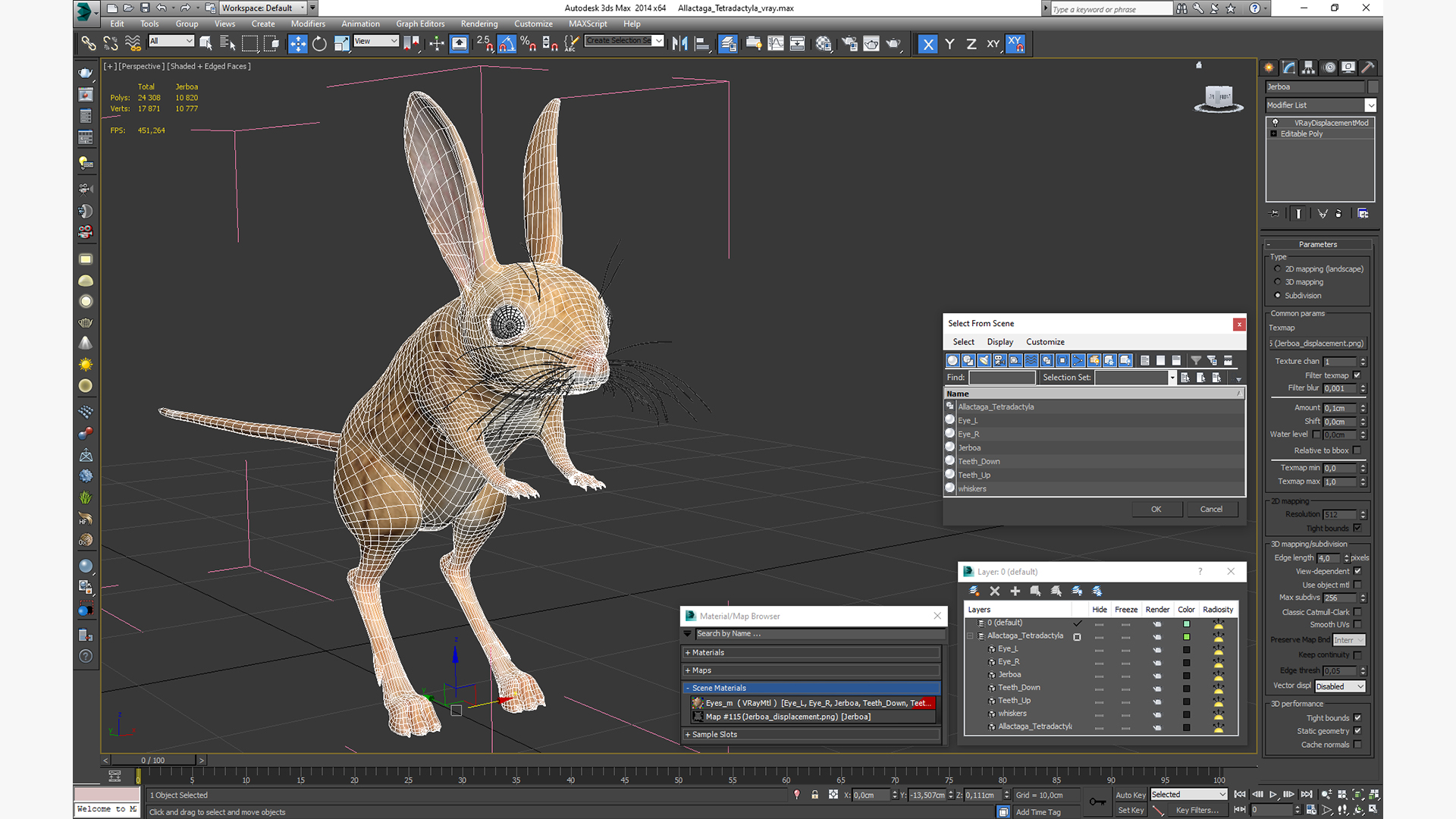Delete highlighted layer in Layer dialog
Viewport: 1456px width, 819px height.
(995, 591)
